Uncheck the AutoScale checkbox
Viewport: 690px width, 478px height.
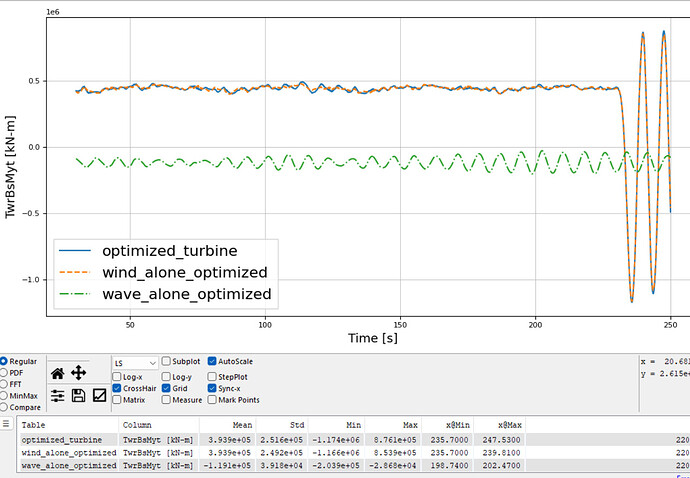[212, 361]
